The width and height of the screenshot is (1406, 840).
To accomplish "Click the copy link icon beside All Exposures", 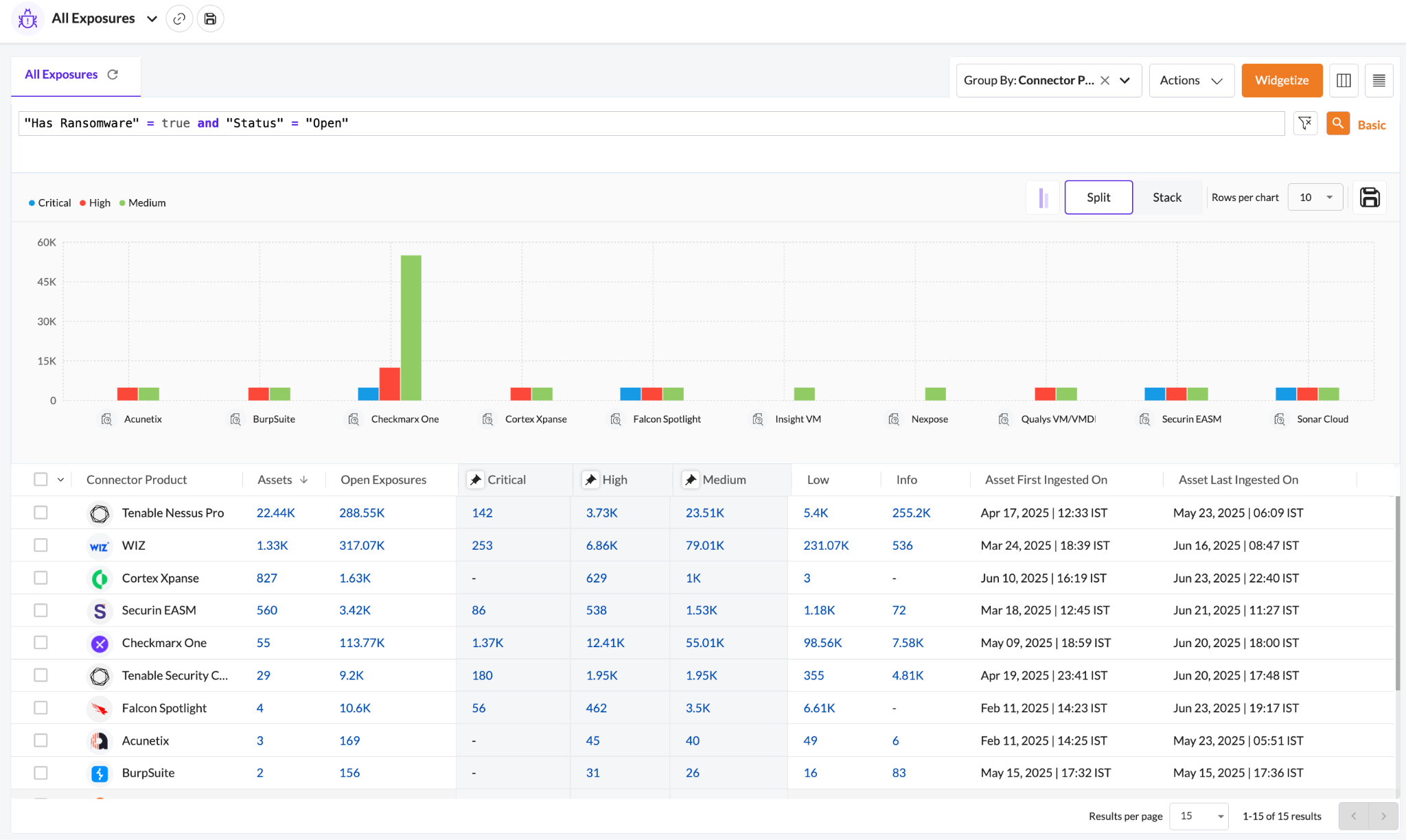I will point(179,19).
